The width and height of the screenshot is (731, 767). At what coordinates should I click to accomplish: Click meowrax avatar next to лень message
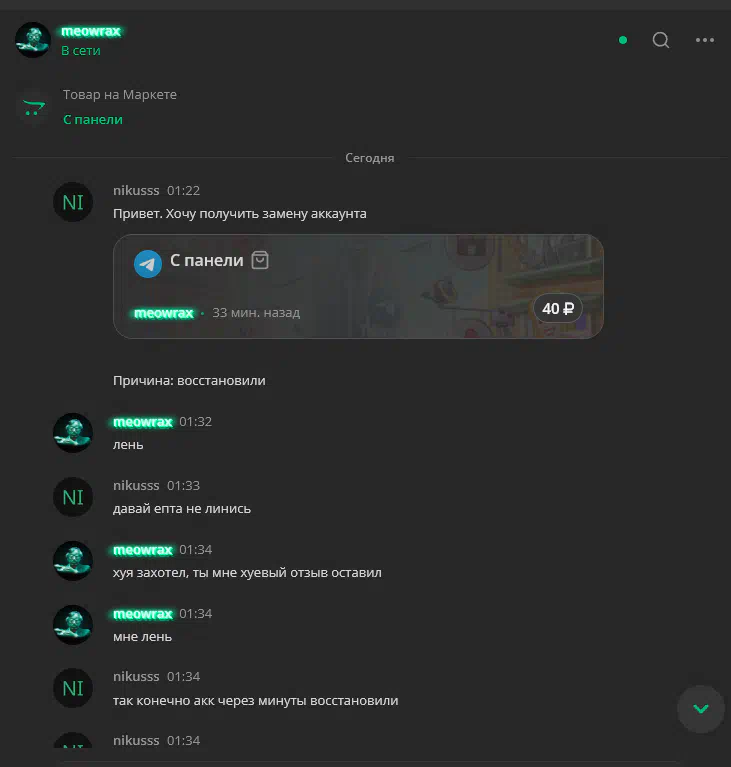point(73,433)
